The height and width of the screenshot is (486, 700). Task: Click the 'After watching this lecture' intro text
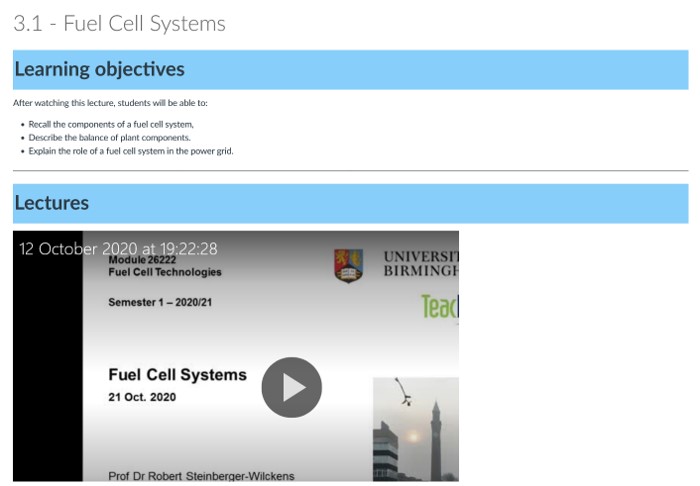(x=110, y=103)
